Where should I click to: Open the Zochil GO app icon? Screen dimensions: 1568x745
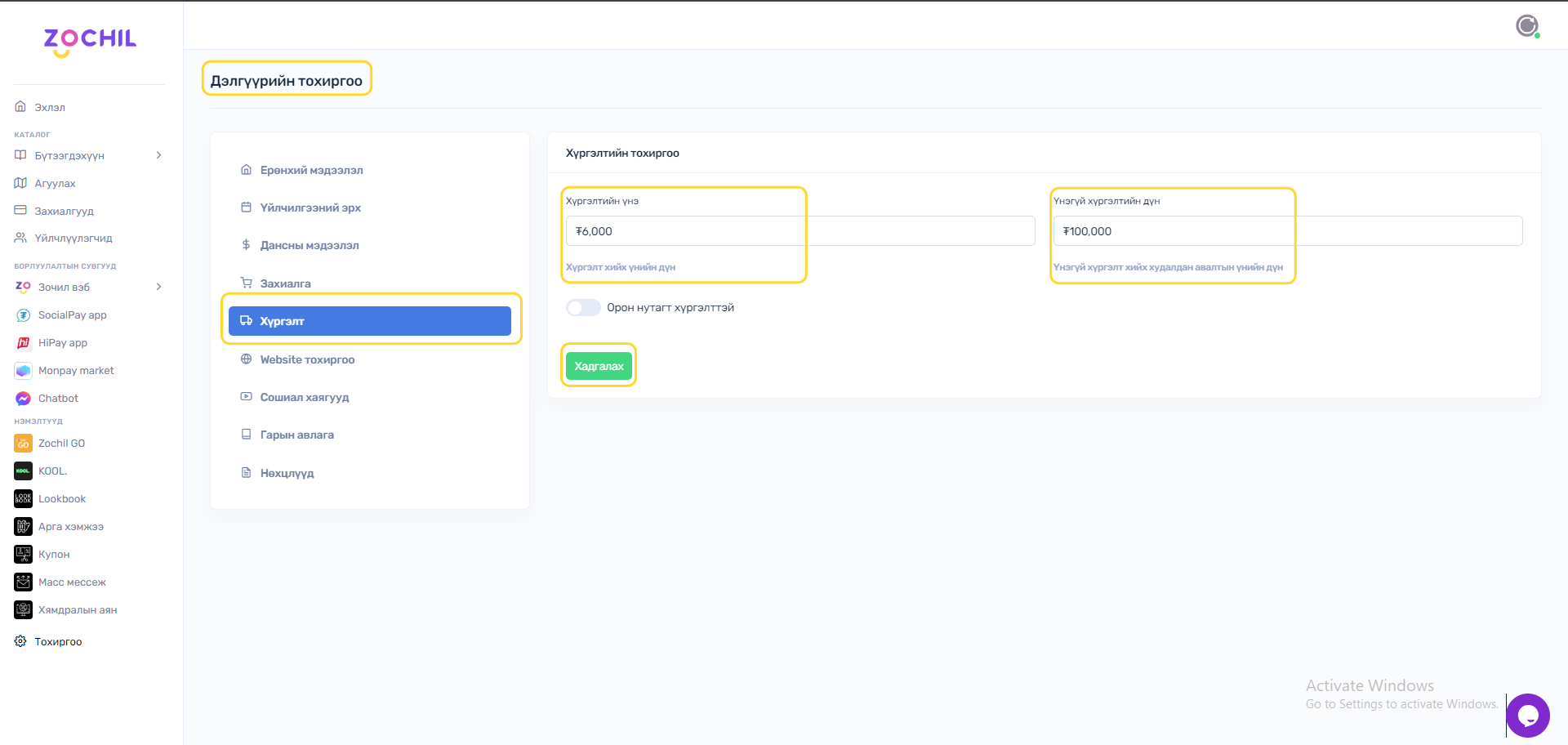(x=23, y=444)
